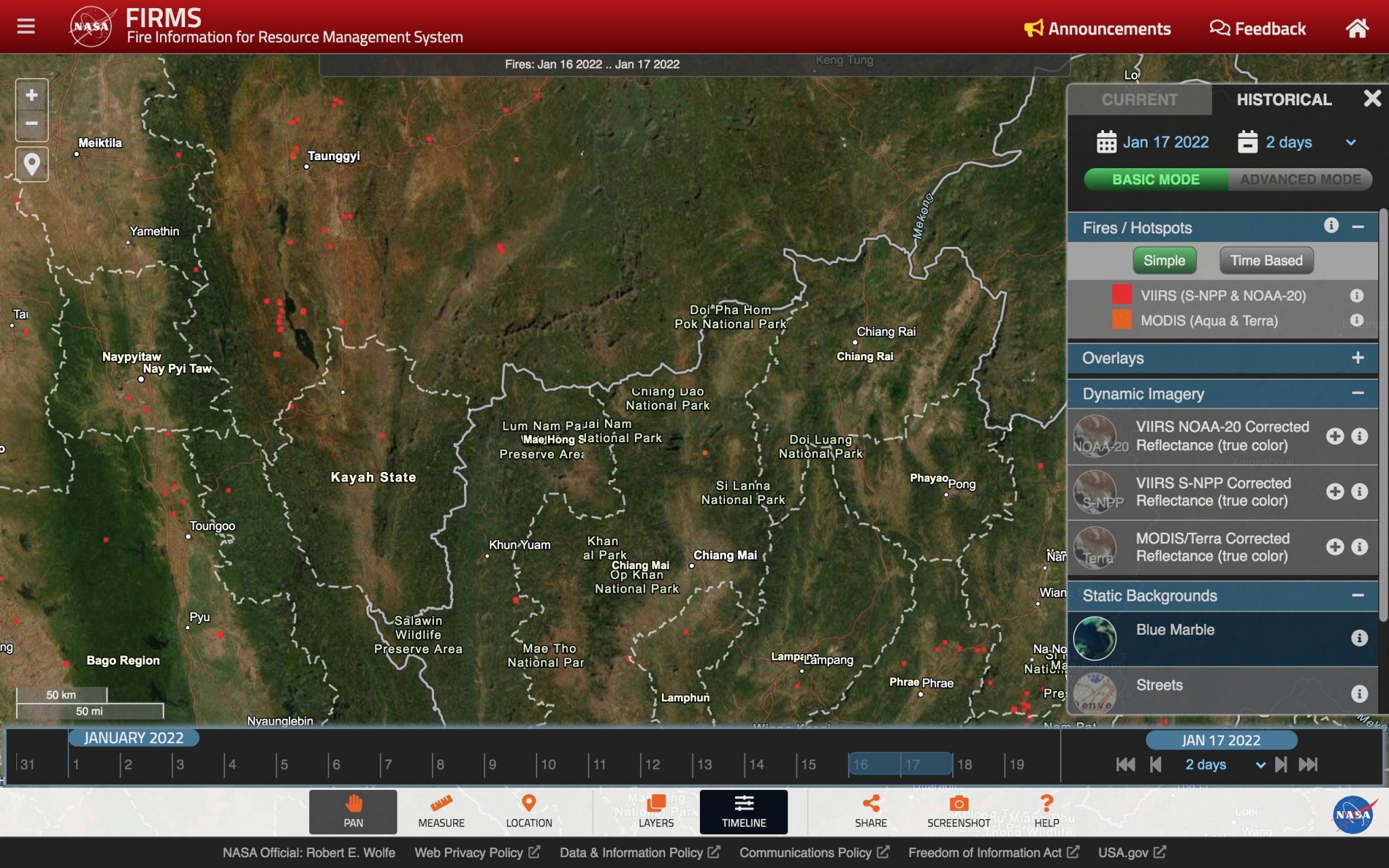This screenshot has height=868, width=1389.
Task: Zoom out of the map
Action: pyautogui.click(x=31, y=124)
